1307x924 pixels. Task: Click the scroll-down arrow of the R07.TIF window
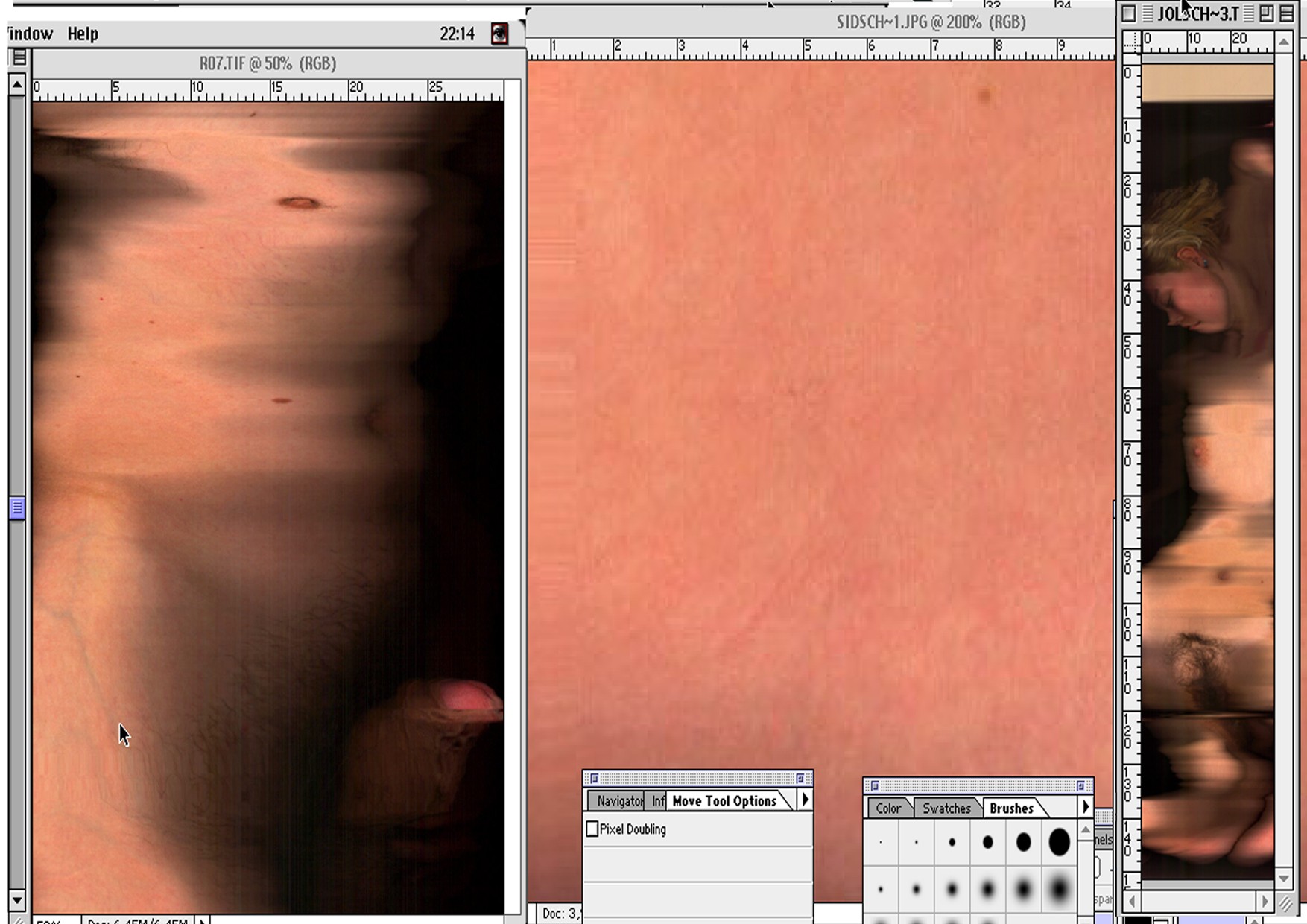[x=17, y=899]
